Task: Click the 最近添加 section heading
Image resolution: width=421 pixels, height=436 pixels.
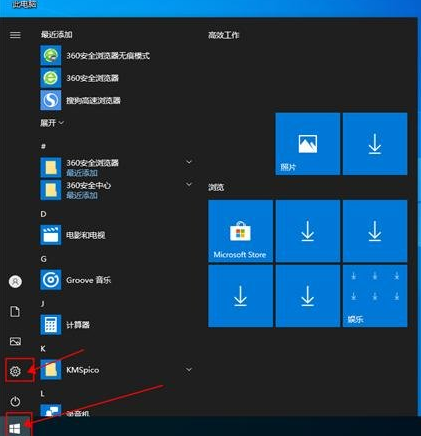Action: click(56, 34)
